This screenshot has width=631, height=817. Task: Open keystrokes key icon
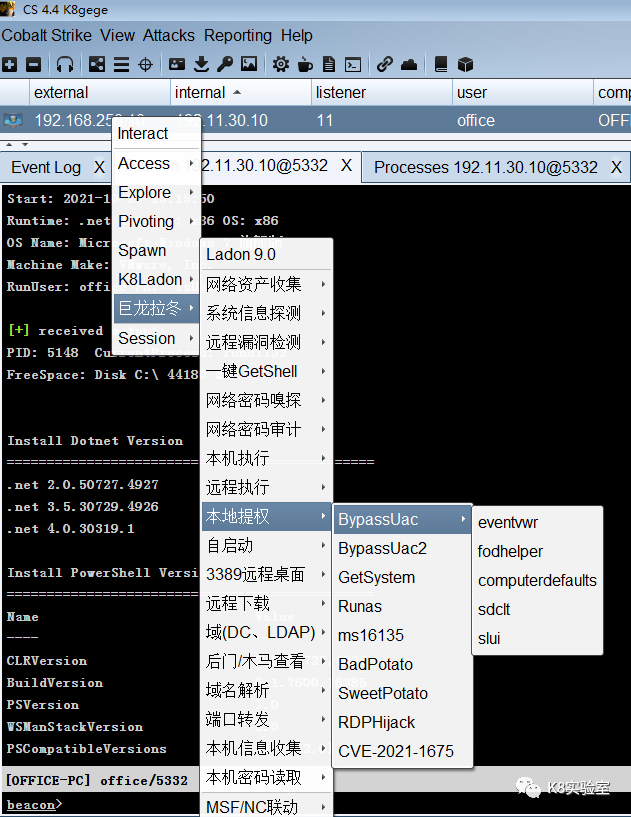point(225,65)
